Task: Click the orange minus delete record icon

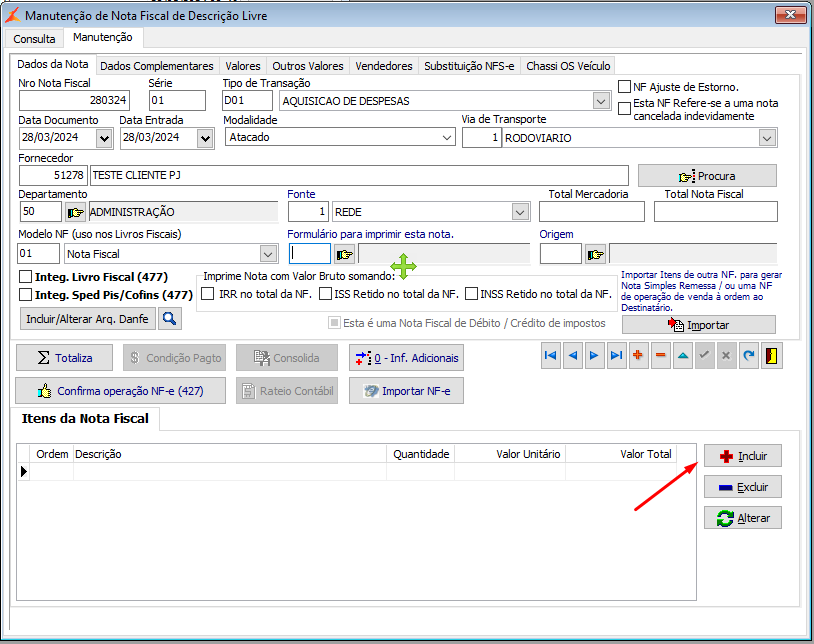Action: point(660,357)
